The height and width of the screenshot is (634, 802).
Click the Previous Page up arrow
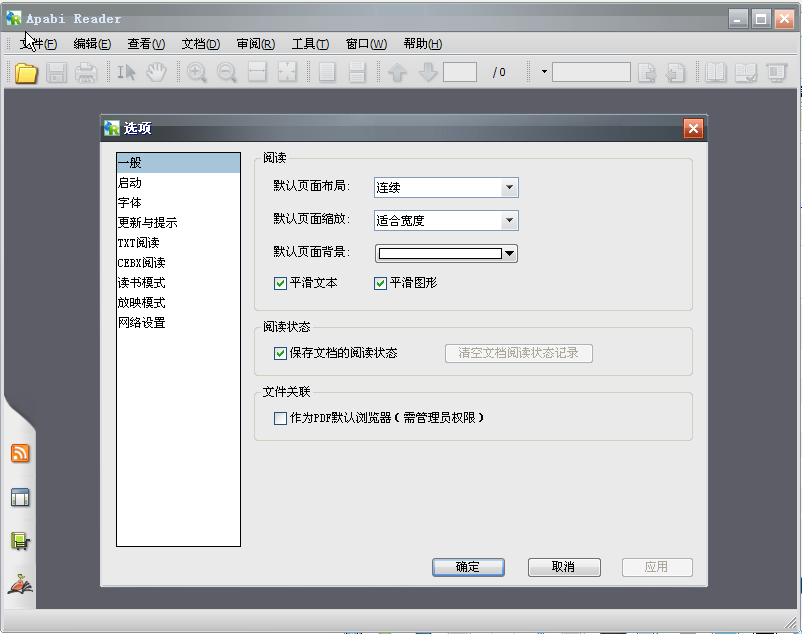coord(397,73)
